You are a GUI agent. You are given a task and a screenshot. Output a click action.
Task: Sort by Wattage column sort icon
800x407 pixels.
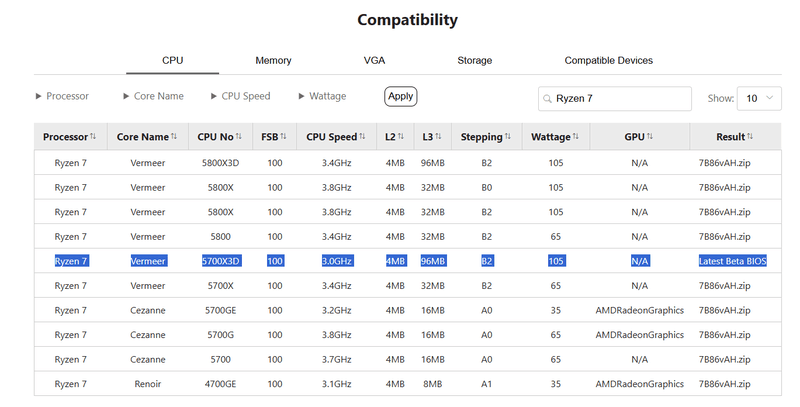(x=576, y=136)
